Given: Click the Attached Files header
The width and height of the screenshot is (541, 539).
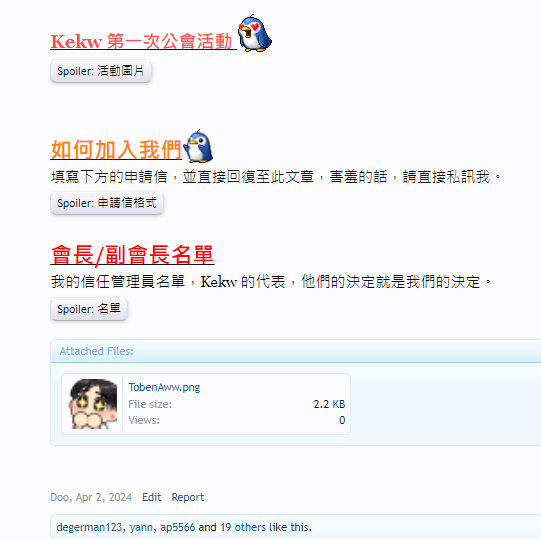Looking at the screenshot, I should [96, 351].
